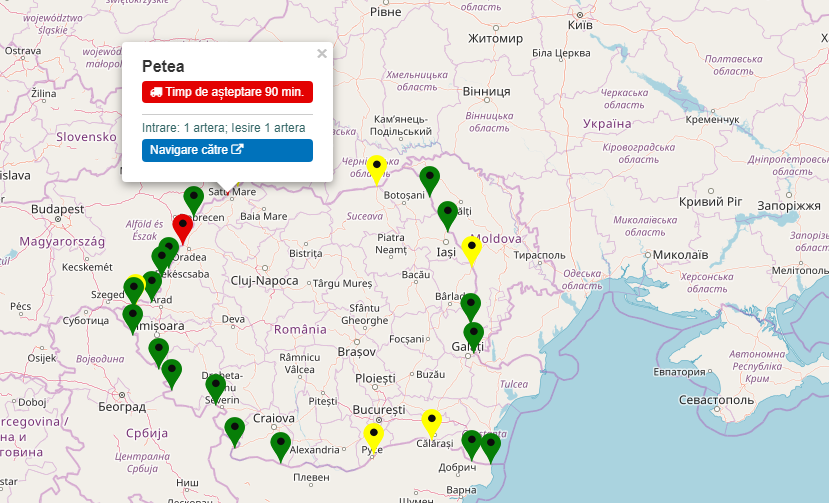Click the red 90 min waiting time badge
The height and width of the screenshot is (503, 829).
227,92
